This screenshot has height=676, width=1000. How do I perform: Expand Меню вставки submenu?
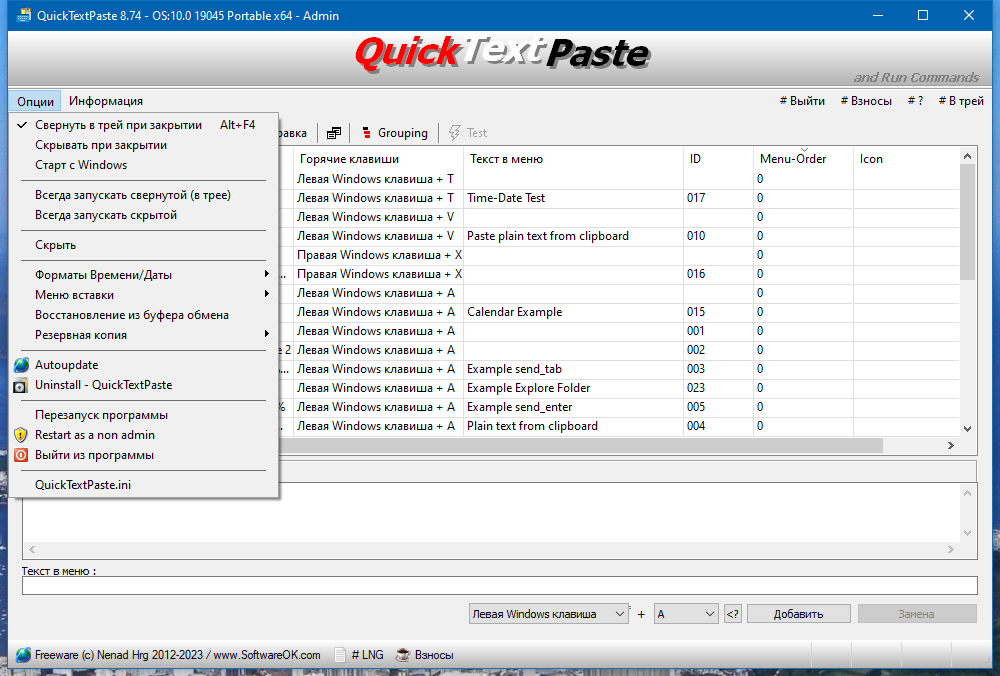(x=144, y=295)
